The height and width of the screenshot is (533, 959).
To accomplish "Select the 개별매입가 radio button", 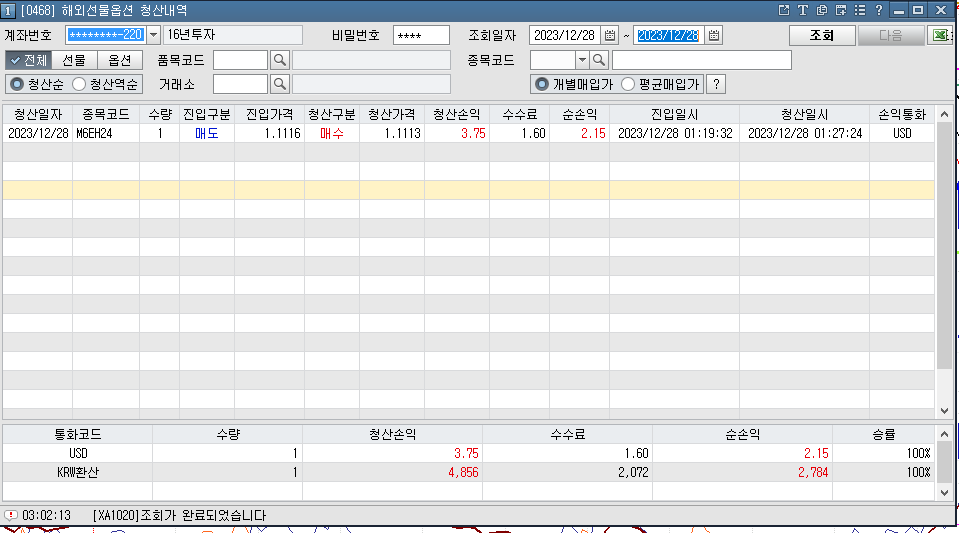I will (541, 84).
